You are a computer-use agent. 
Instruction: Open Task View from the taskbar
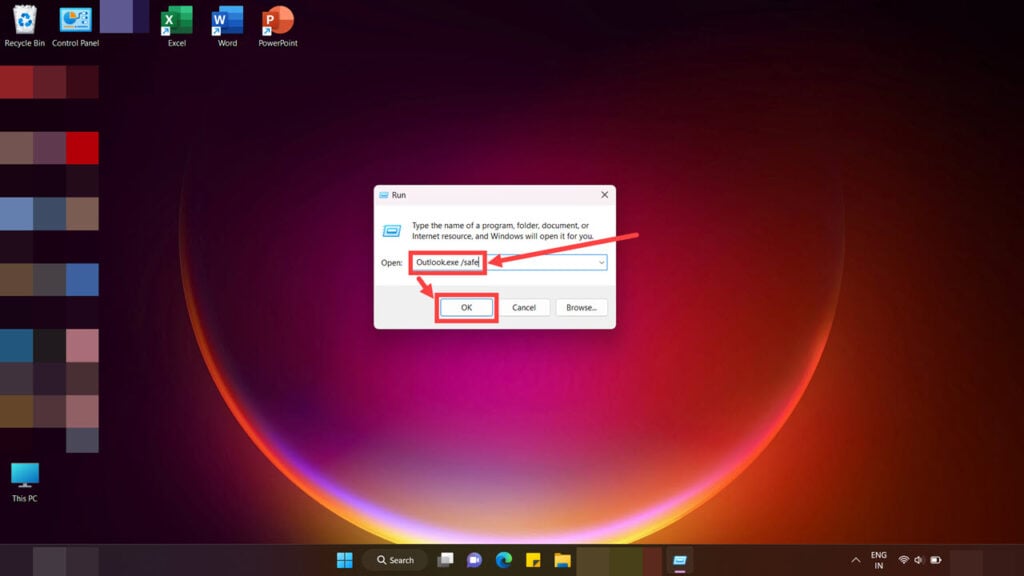pos(445,560)
